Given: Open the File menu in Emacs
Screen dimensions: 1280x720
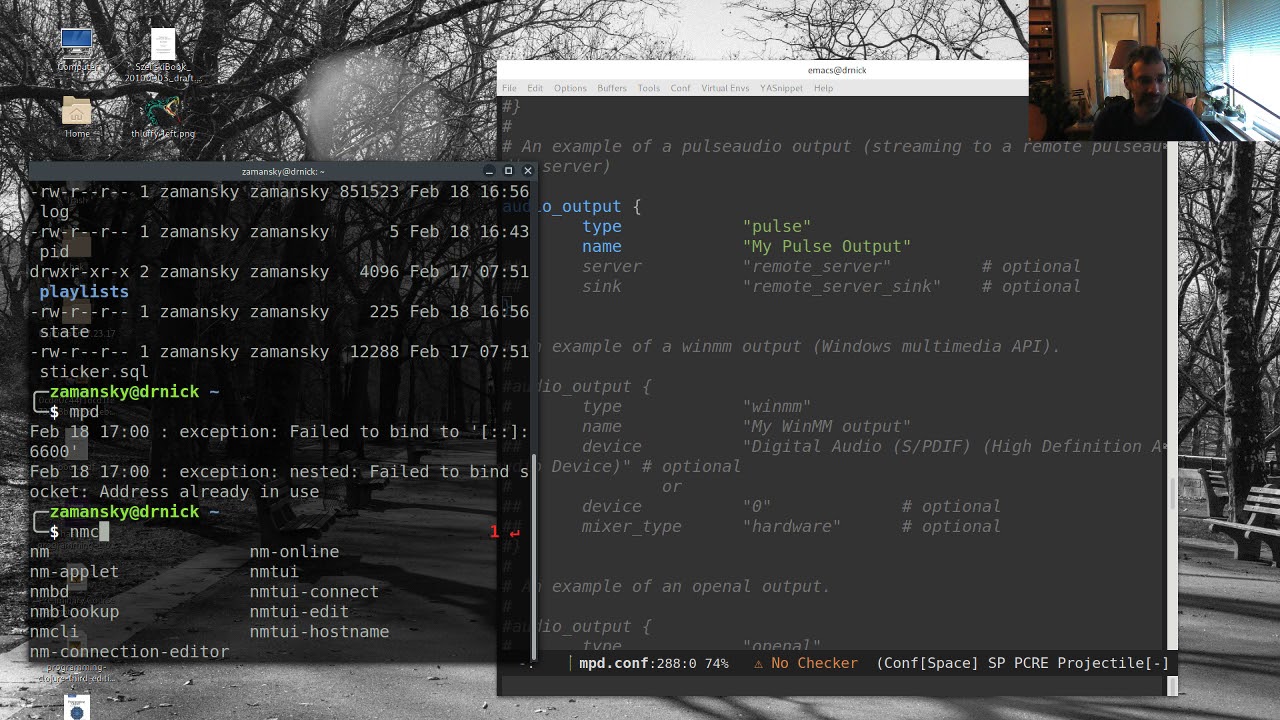Looking at the screenshot, I should 510,88.
